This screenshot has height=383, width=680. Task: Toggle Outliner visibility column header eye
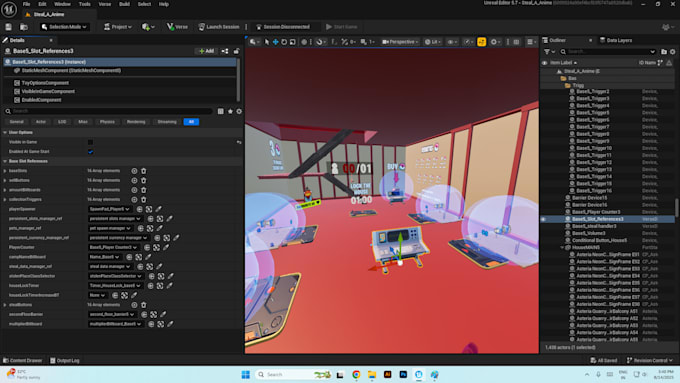545,63
